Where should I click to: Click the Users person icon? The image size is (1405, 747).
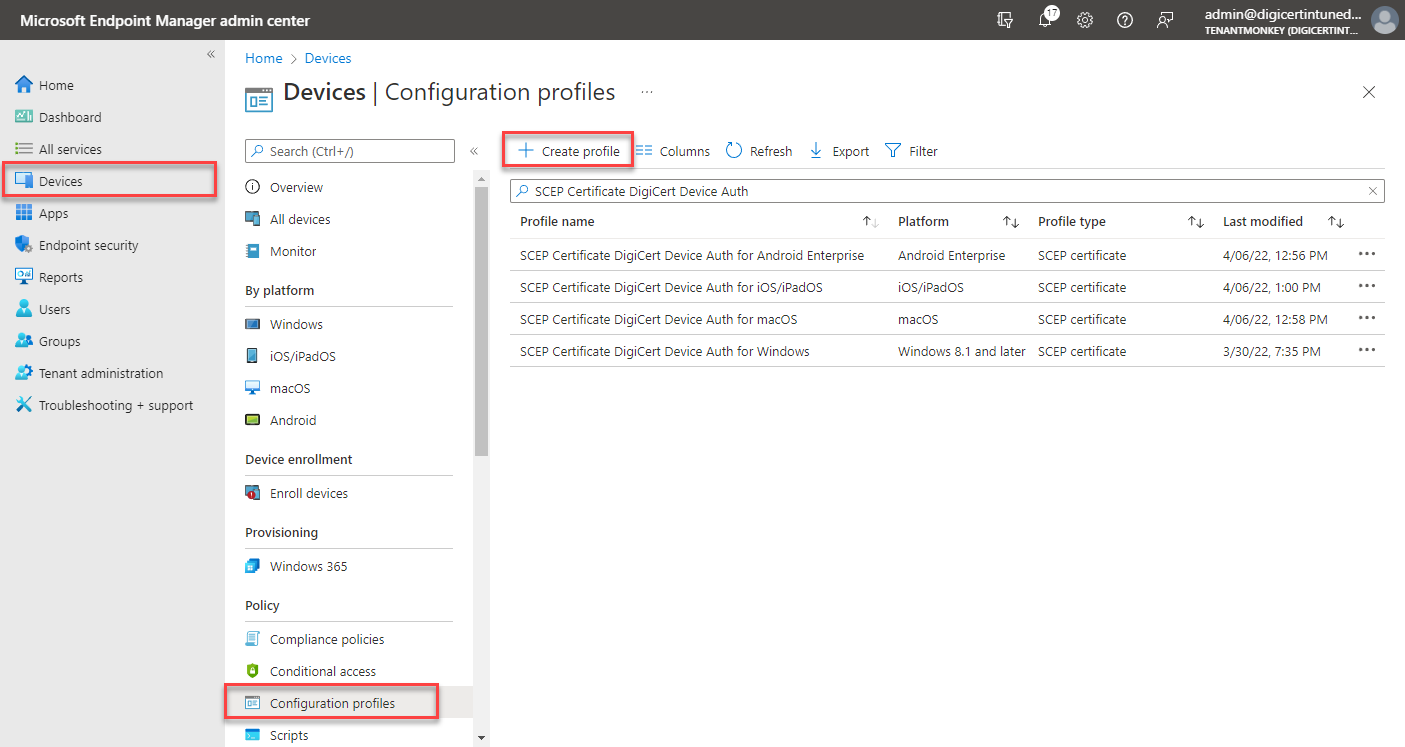[24, 309]
